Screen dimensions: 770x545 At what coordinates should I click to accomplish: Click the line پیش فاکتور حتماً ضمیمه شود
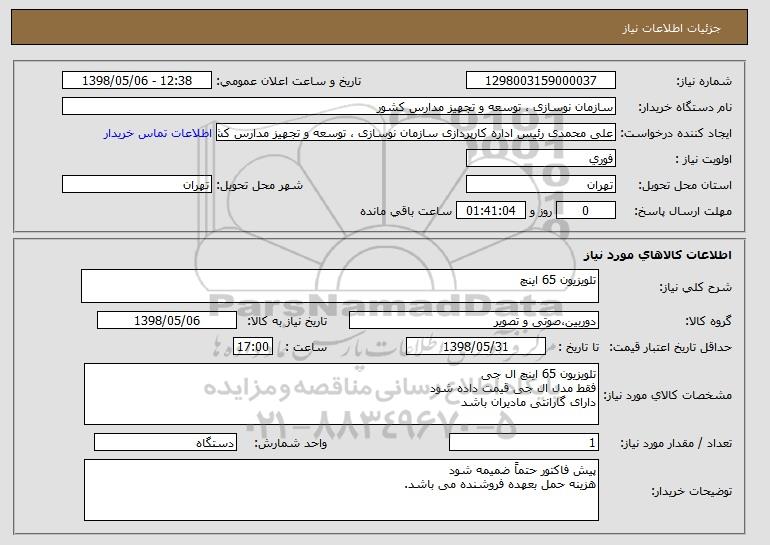(522, 470)
